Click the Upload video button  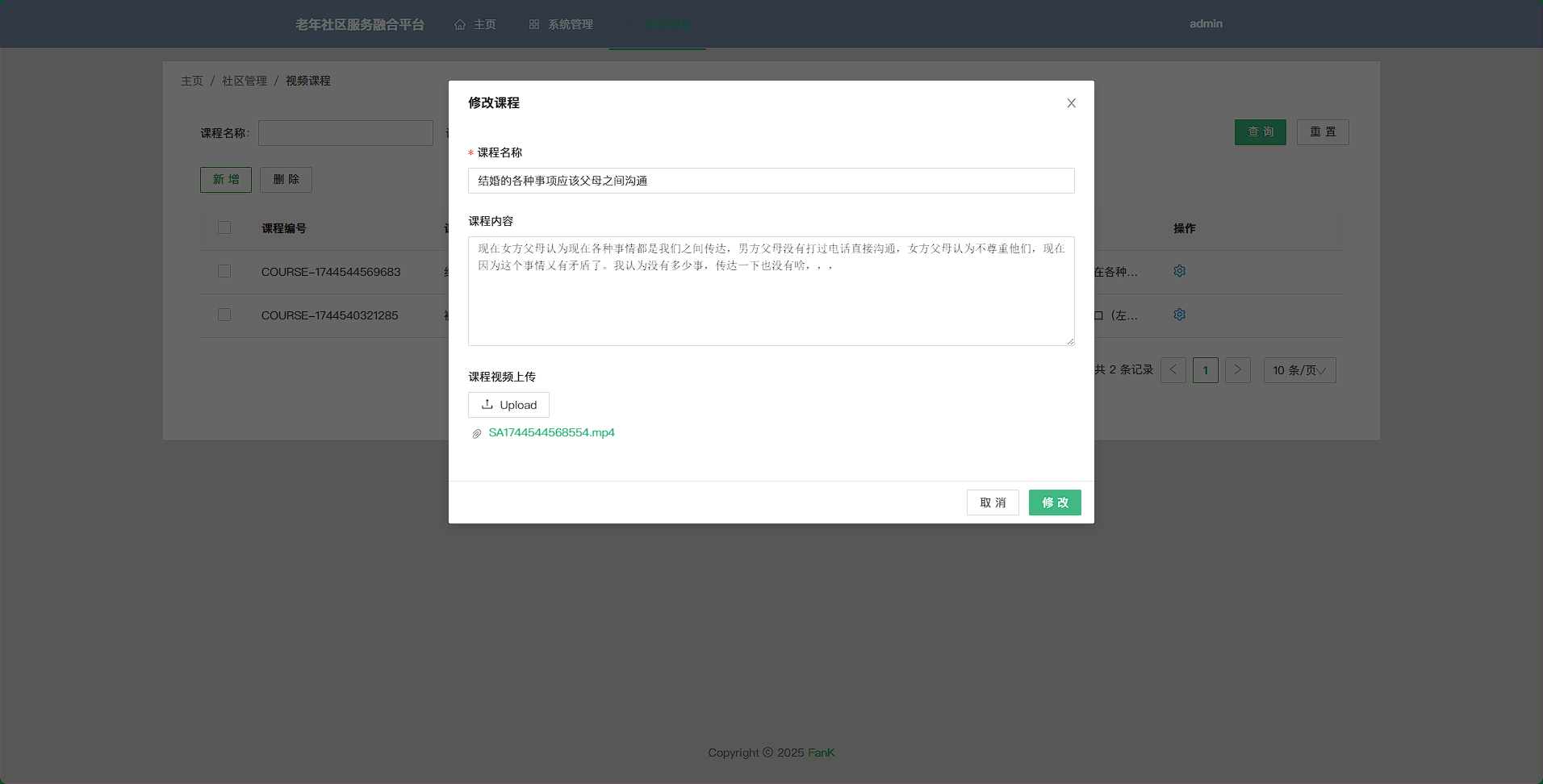pos(508,405)
